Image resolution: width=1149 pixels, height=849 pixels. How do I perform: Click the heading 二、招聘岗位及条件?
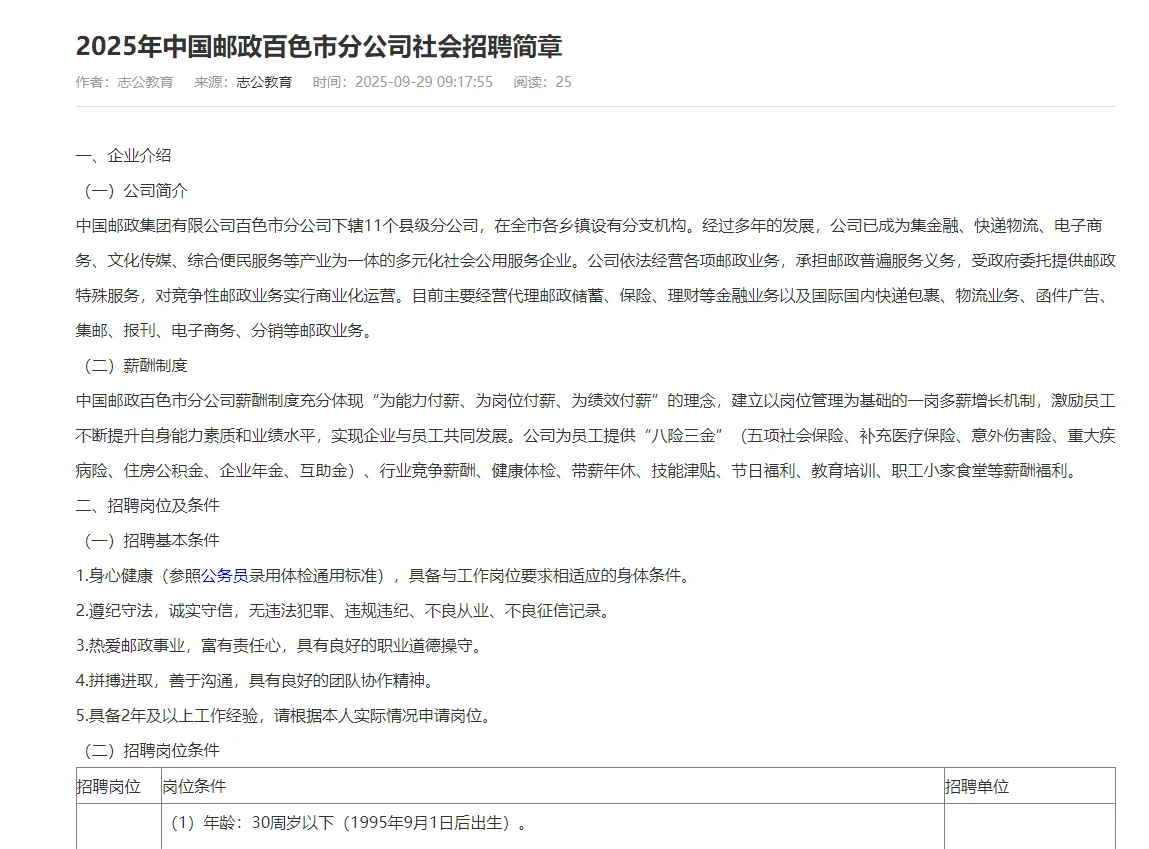pyautogui.click(x=147, y=505)
